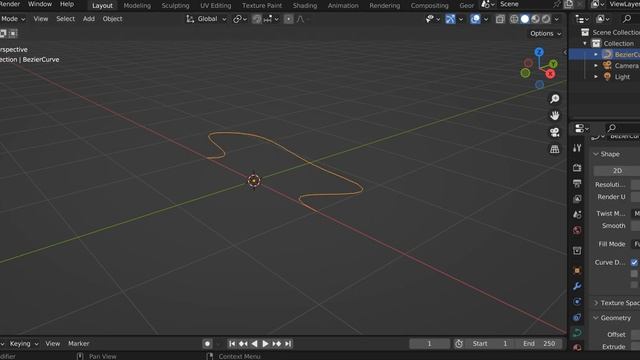Image resolution: width=640 pixels, height=360 pixels.
Task: Switch to the Sculpting workspace tab
Action: 176,5
